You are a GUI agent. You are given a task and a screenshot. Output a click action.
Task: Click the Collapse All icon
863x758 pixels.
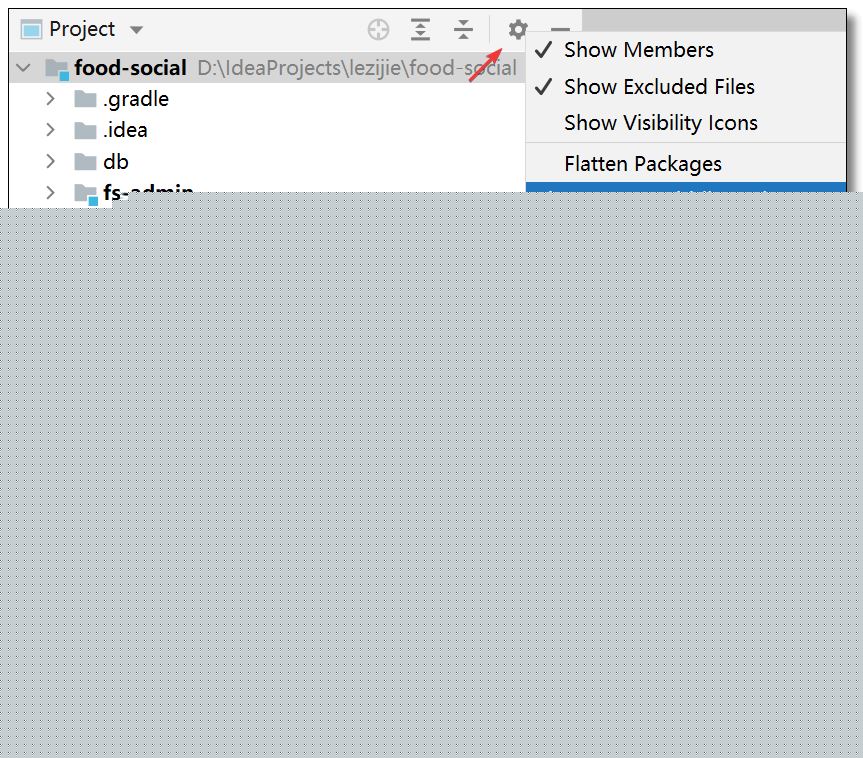click(463, 30)
